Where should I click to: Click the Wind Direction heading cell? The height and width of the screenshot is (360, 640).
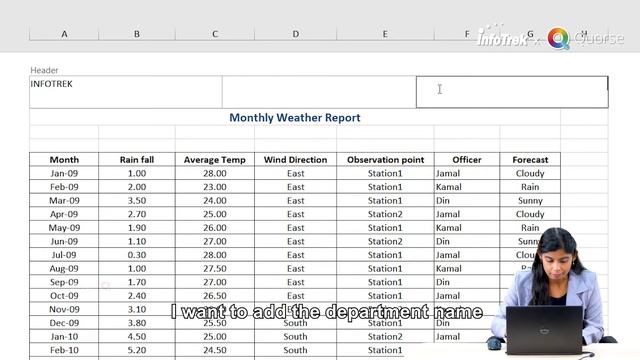(296, 160)
